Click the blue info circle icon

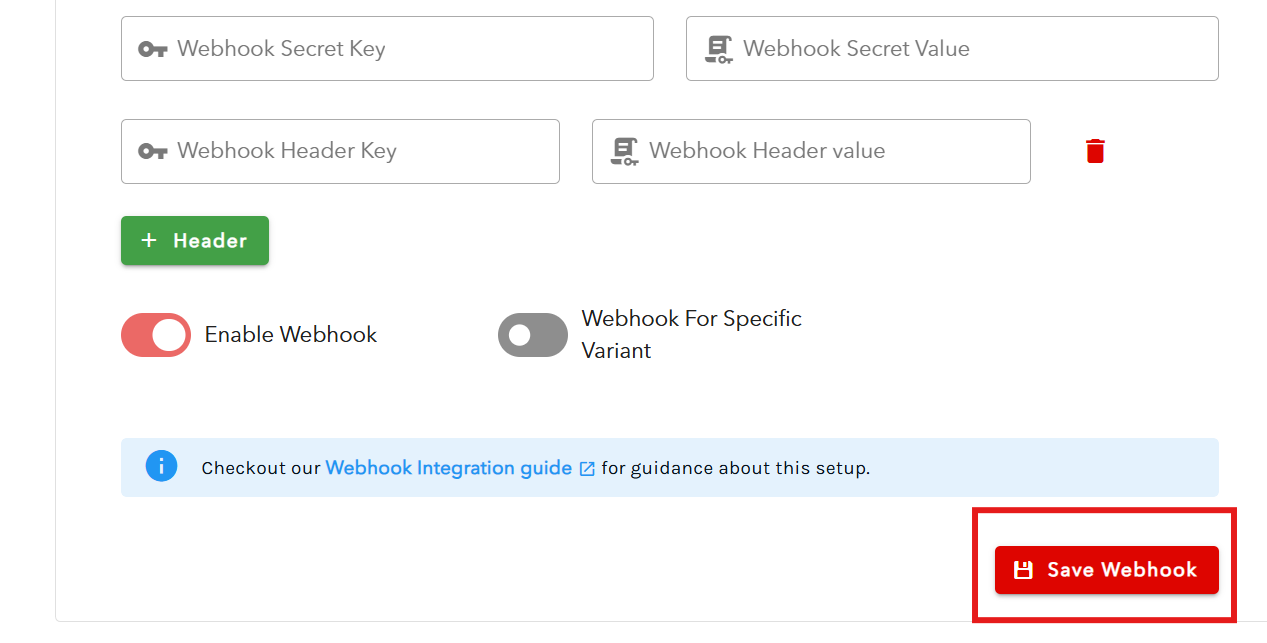coord(161,466)
